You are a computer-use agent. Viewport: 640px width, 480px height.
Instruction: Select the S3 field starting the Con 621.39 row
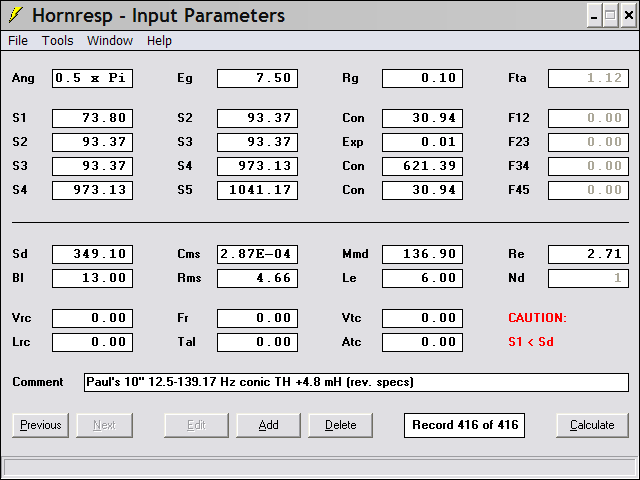pos(92,166)
